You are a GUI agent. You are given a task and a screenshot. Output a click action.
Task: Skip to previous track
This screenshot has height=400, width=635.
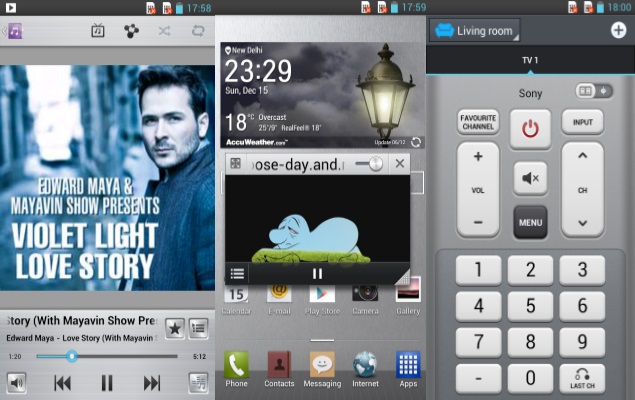[x=63, y=383]
